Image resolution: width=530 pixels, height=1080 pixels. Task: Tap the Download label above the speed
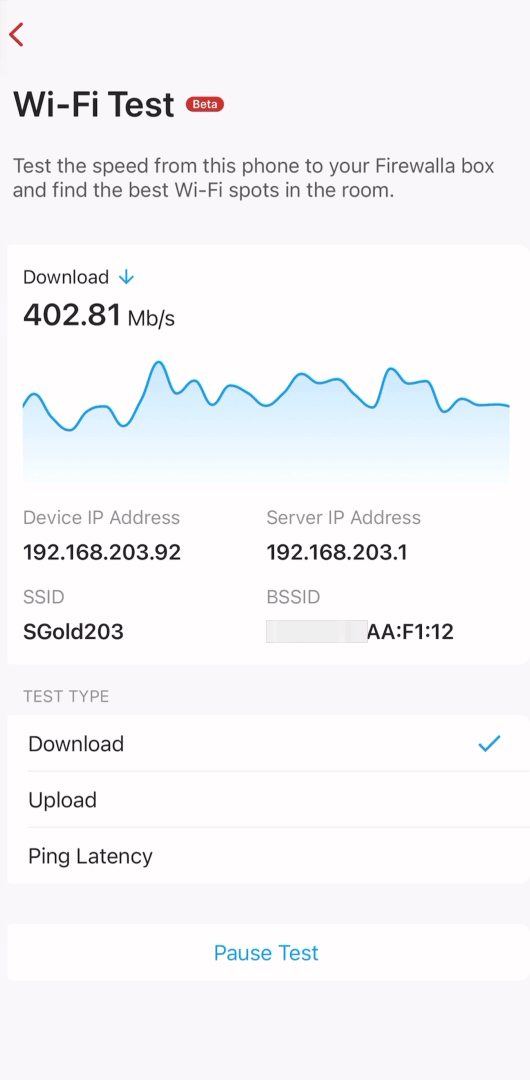click(x=66, y=277)
